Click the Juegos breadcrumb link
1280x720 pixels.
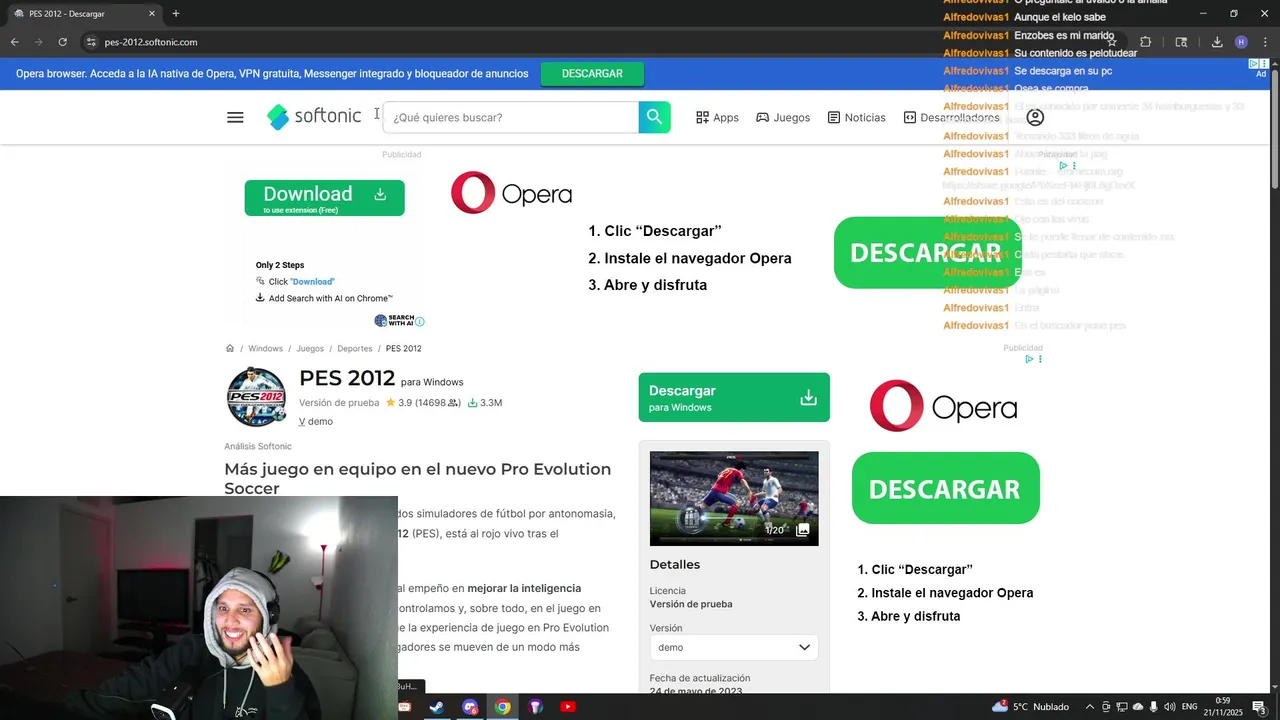click(310, 348)
